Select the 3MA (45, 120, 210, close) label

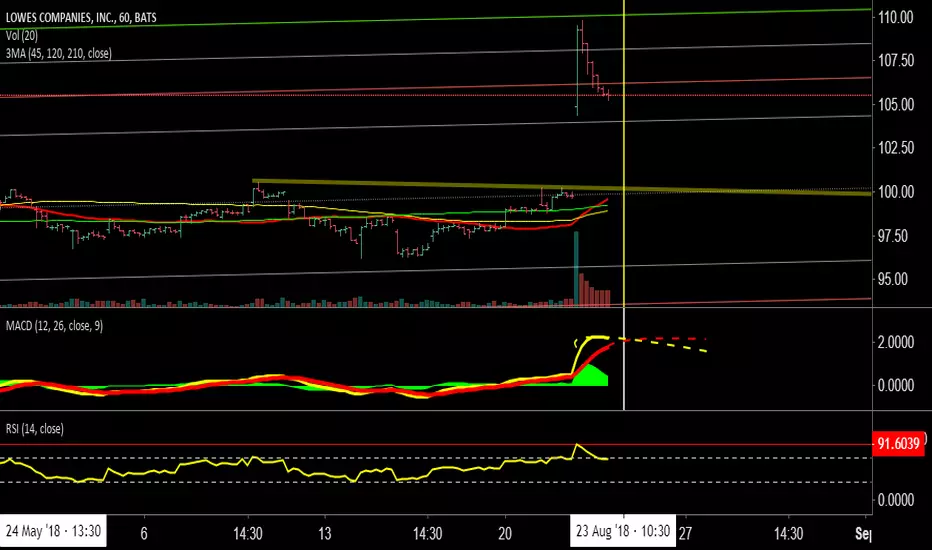point(59,54)
